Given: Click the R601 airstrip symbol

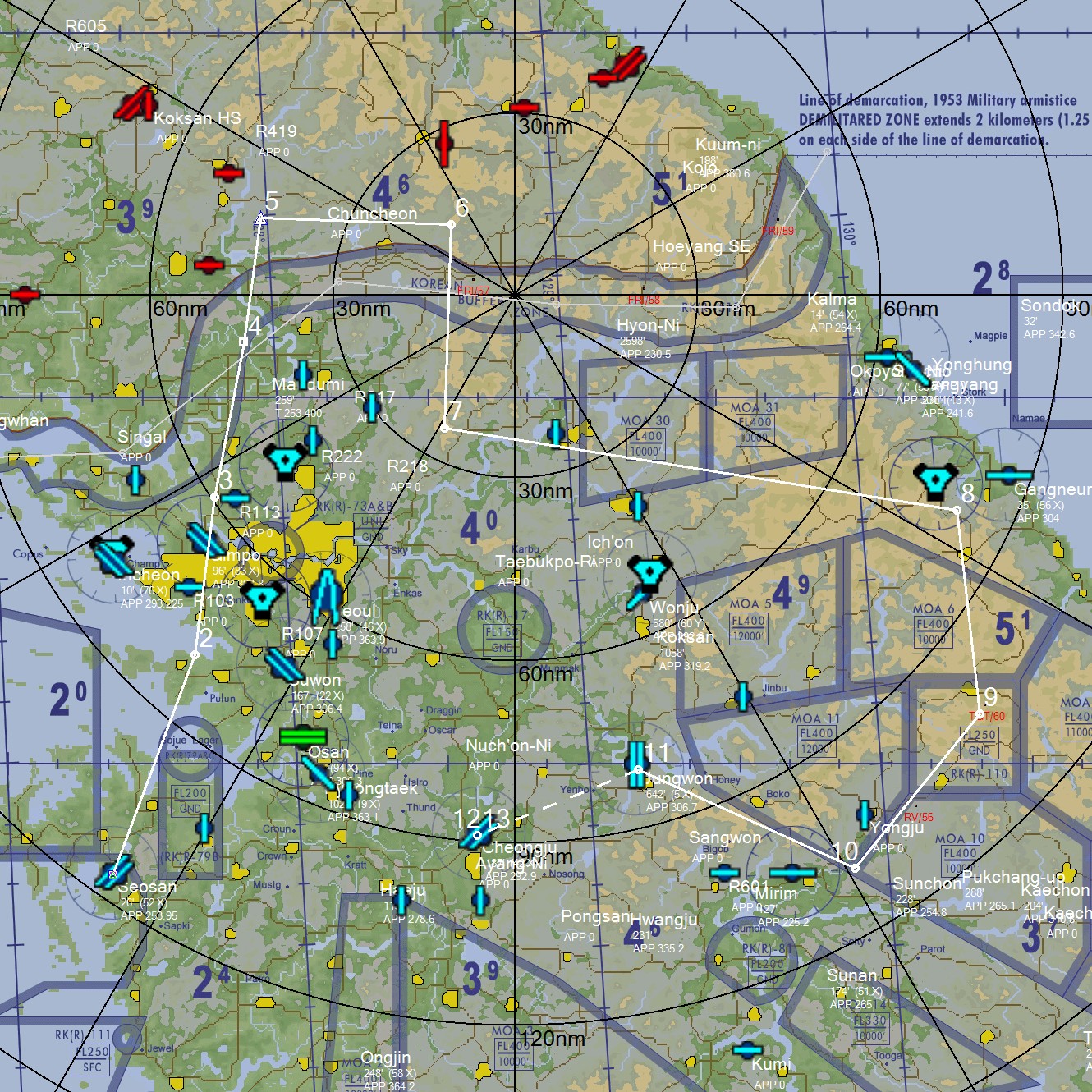Looking at the screenshot, I should coord(724,873).
